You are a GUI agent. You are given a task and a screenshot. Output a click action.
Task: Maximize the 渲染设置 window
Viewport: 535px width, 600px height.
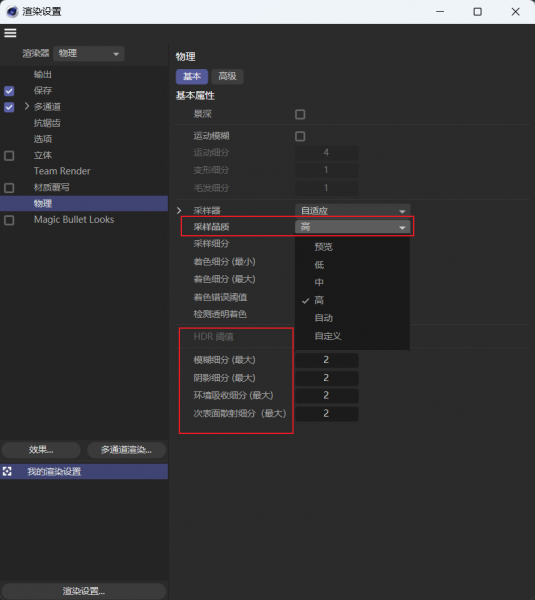pyautogui.click(x=478, y=12)
